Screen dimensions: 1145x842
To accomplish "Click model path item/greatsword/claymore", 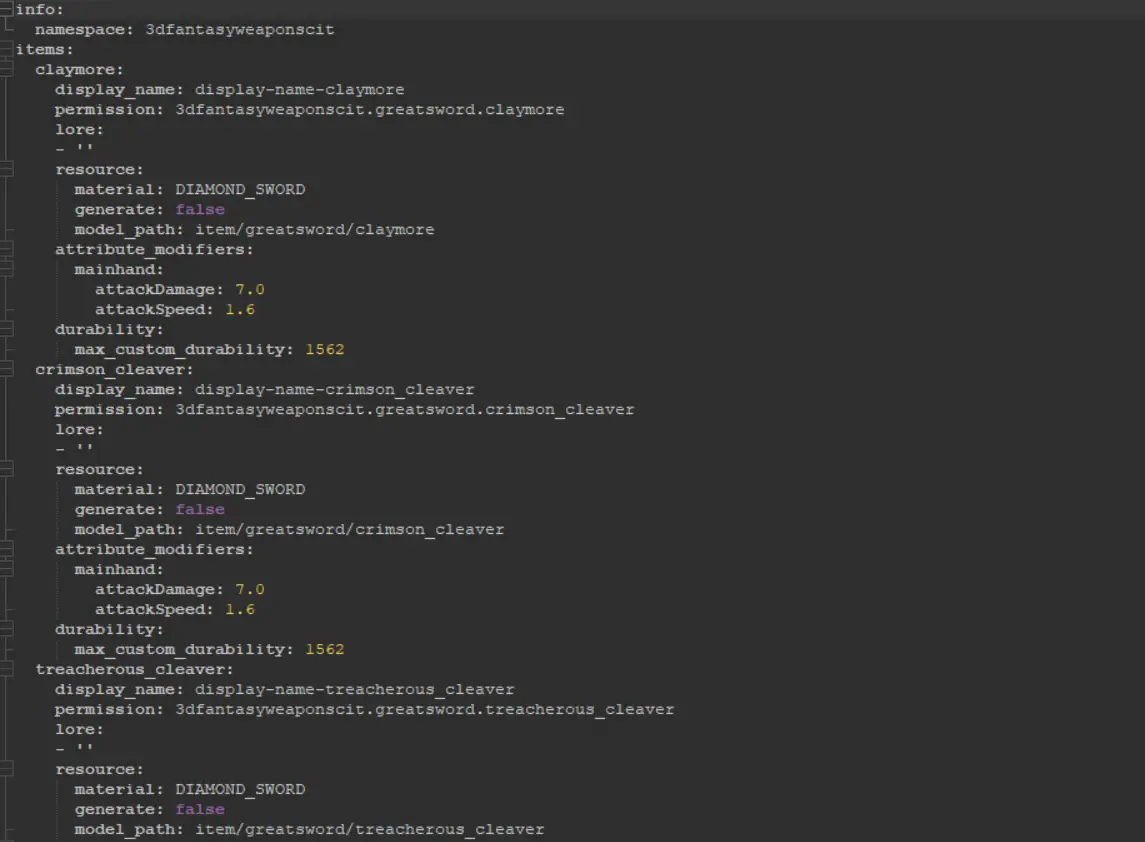I will 315,229.
